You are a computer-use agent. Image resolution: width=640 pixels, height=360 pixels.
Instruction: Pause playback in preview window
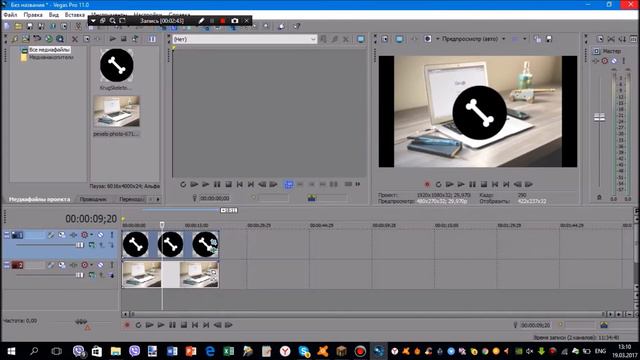472,184
